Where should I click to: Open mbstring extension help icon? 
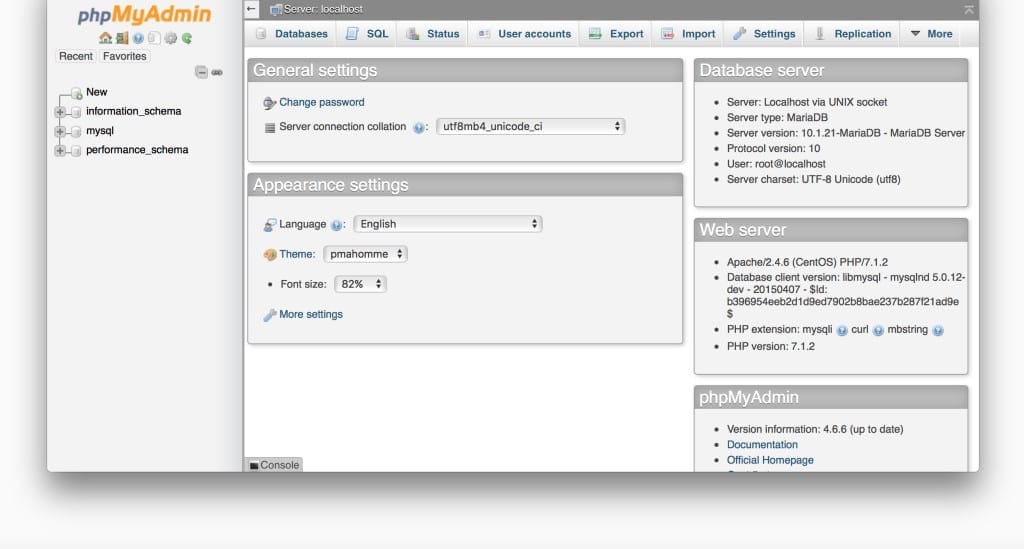coord(938,331)
